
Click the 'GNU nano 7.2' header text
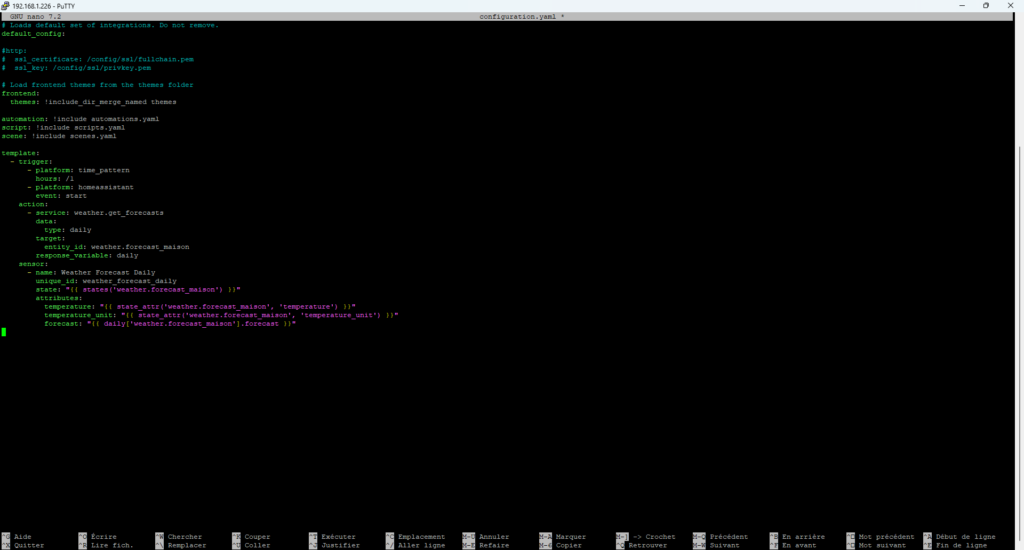point(35,16)
